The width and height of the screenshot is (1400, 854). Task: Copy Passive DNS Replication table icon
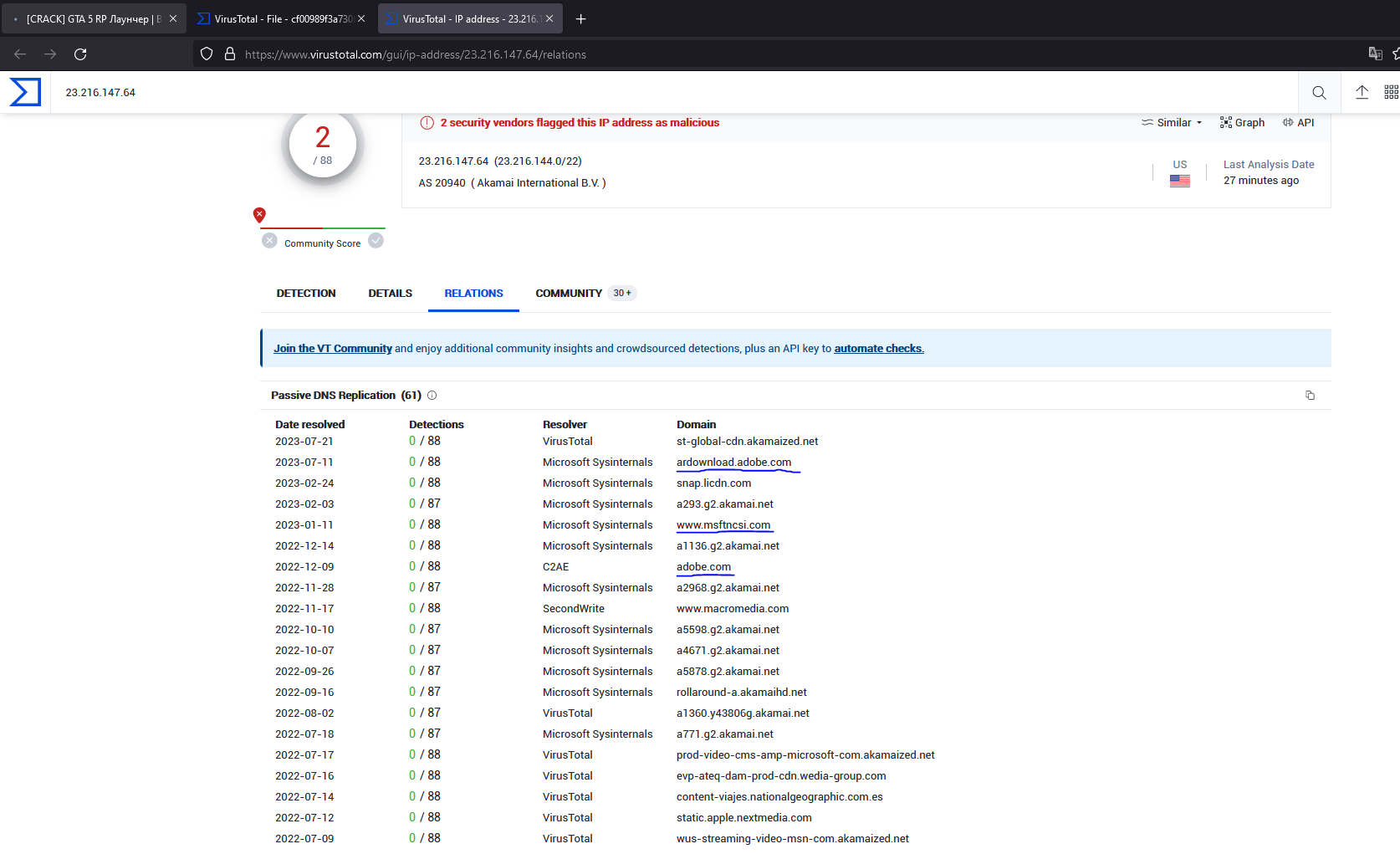coord(1310,396)
